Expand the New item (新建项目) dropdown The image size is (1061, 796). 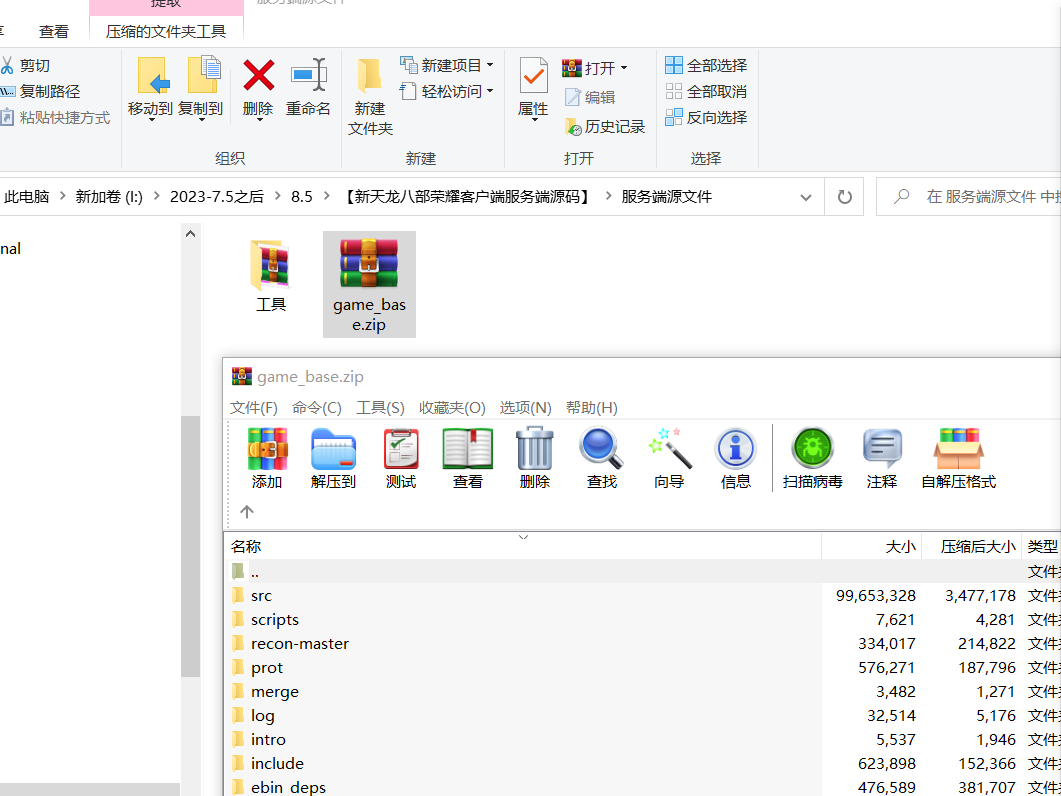pyautogui.click(x=447, y=66)
